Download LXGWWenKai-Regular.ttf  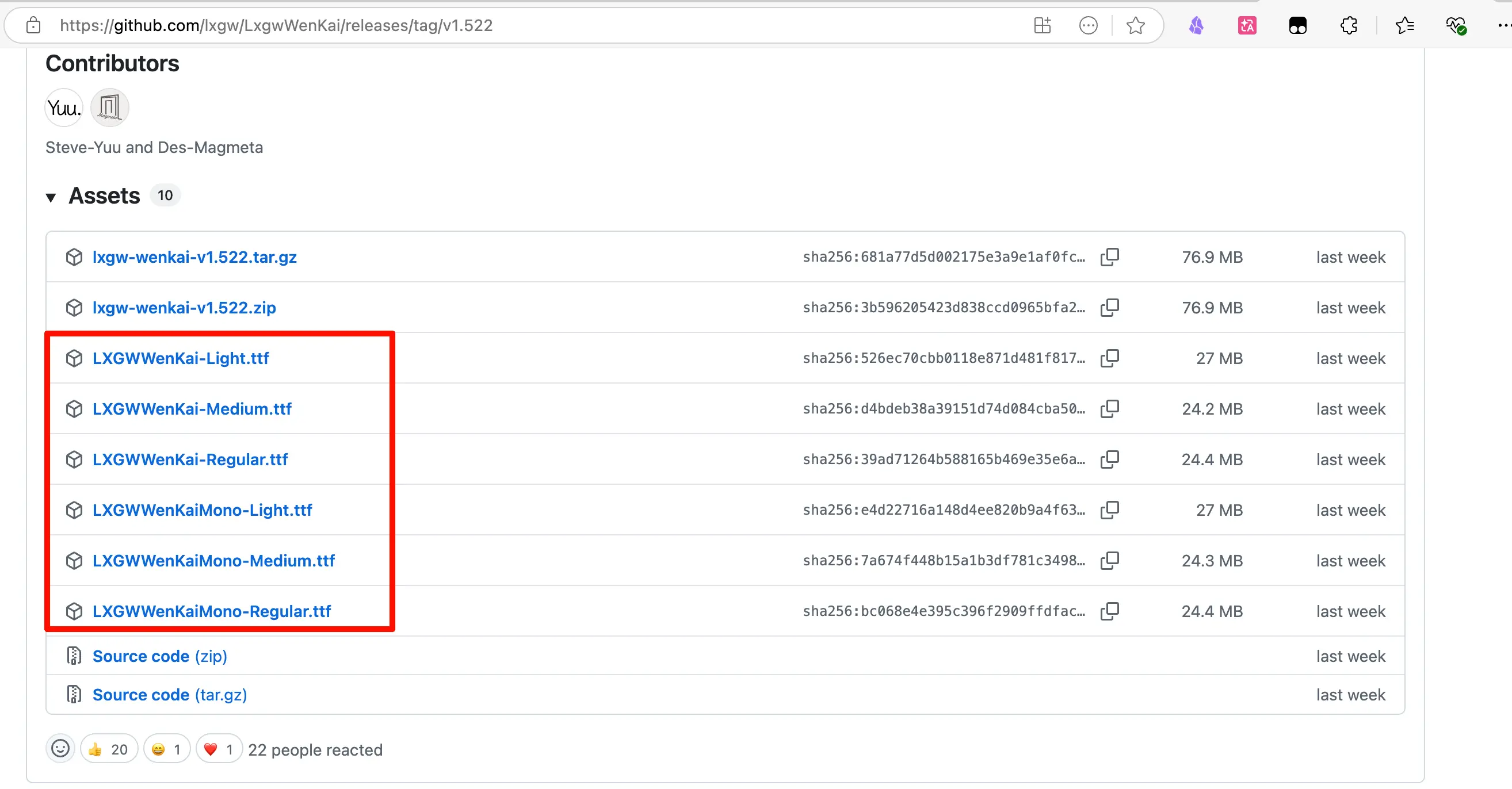tap(190, 459)
